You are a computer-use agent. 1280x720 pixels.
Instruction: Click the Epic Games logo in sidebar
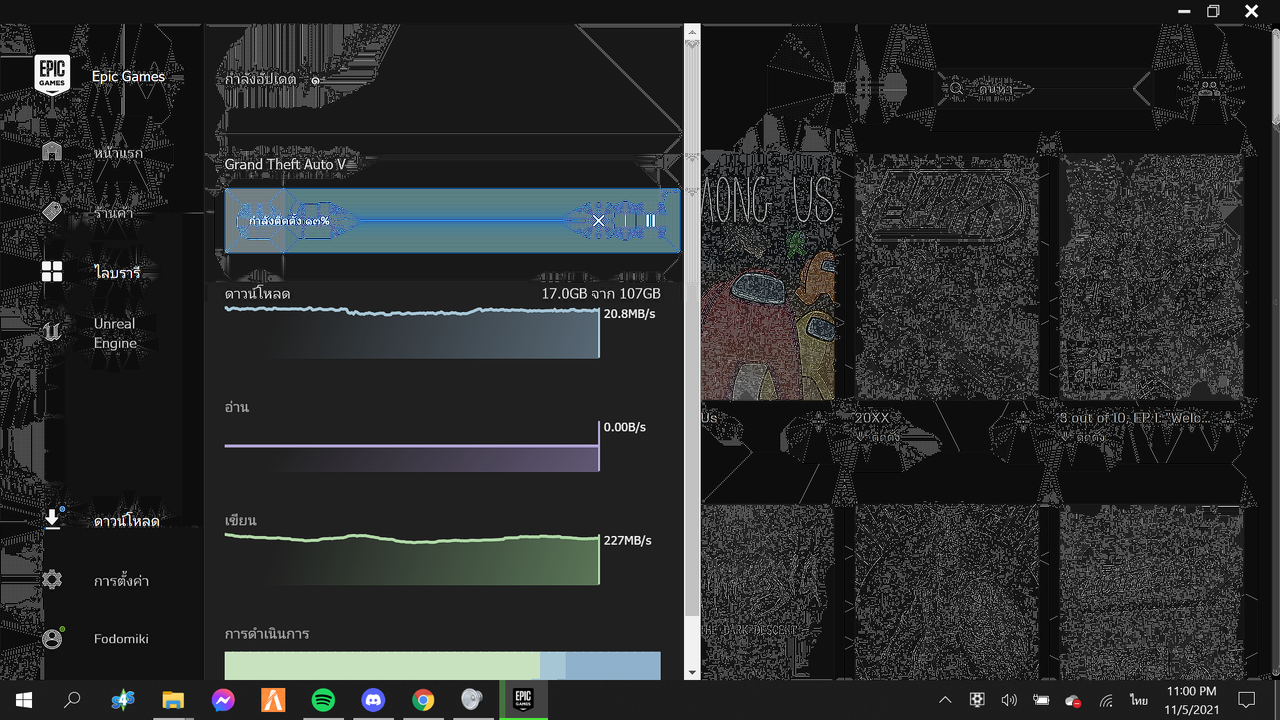(52, 75)
